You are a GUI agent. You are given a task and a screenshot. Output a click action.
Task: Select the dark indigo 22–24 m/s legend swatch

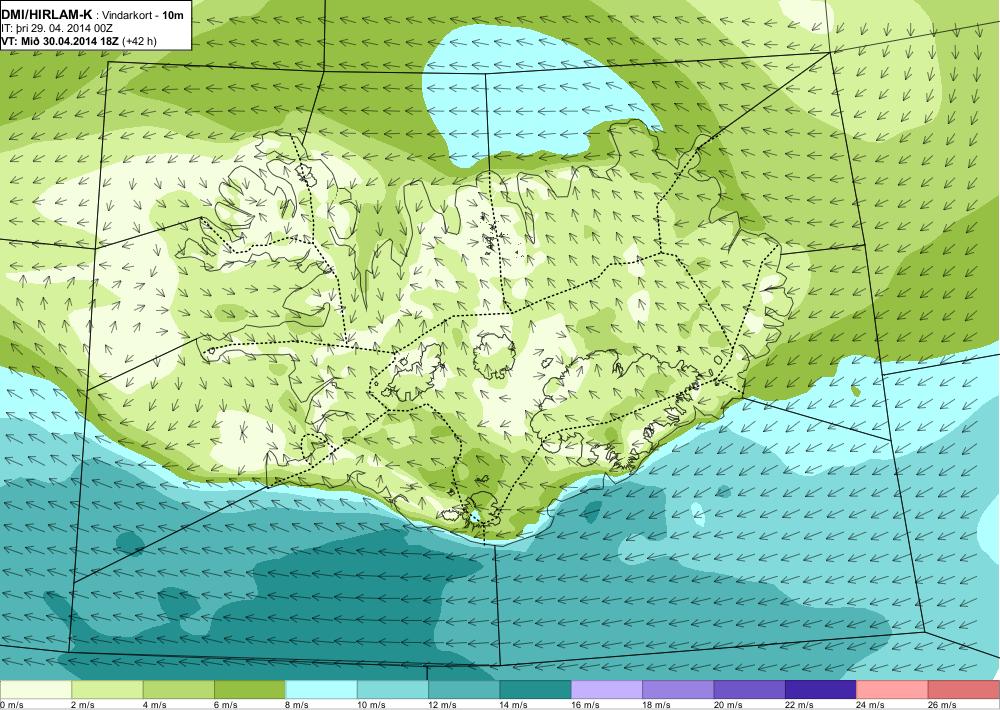coord(821,690)
